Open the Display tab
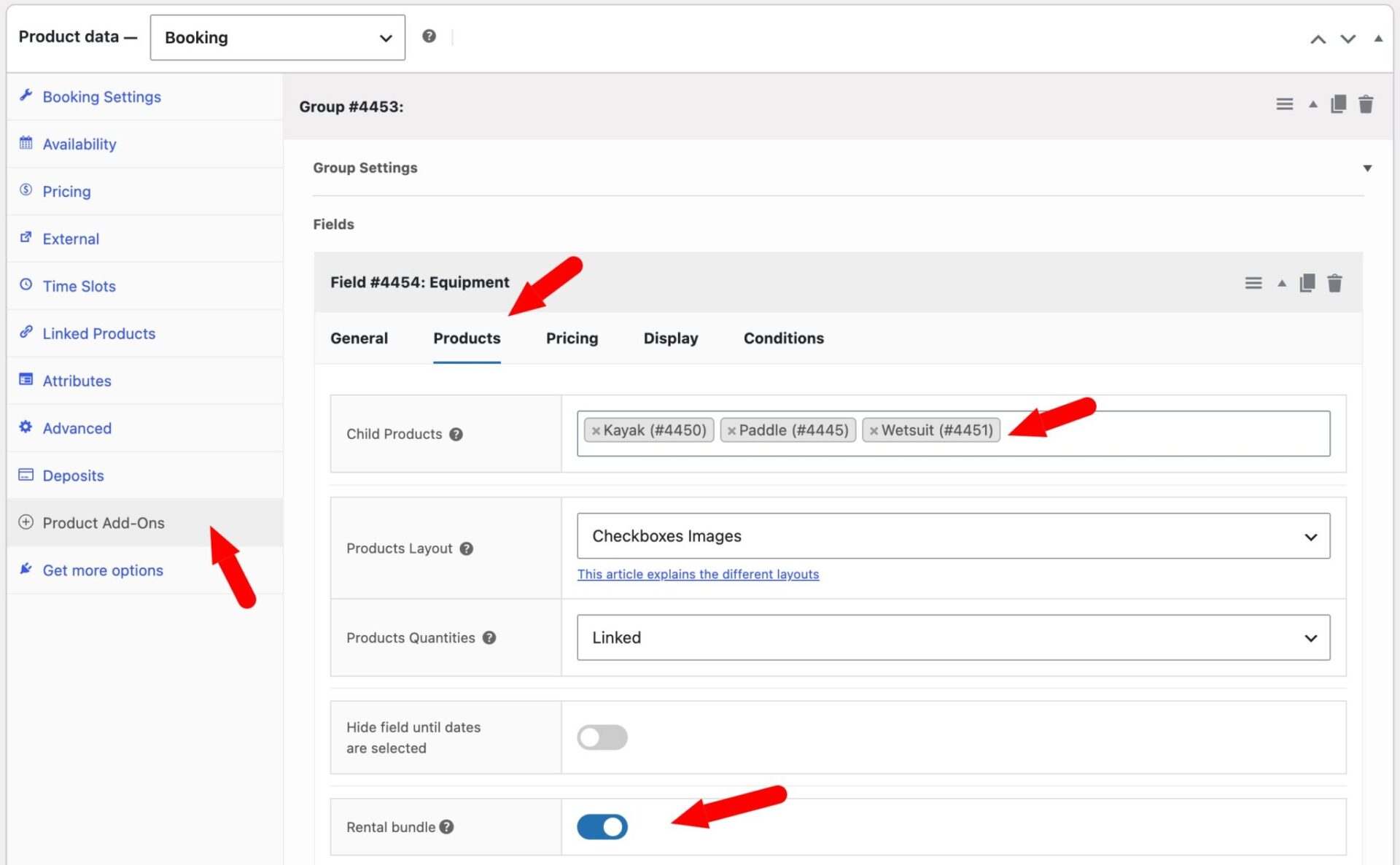Image resolution: width=1400 pixels, height=865 pixels. (670, 338)
